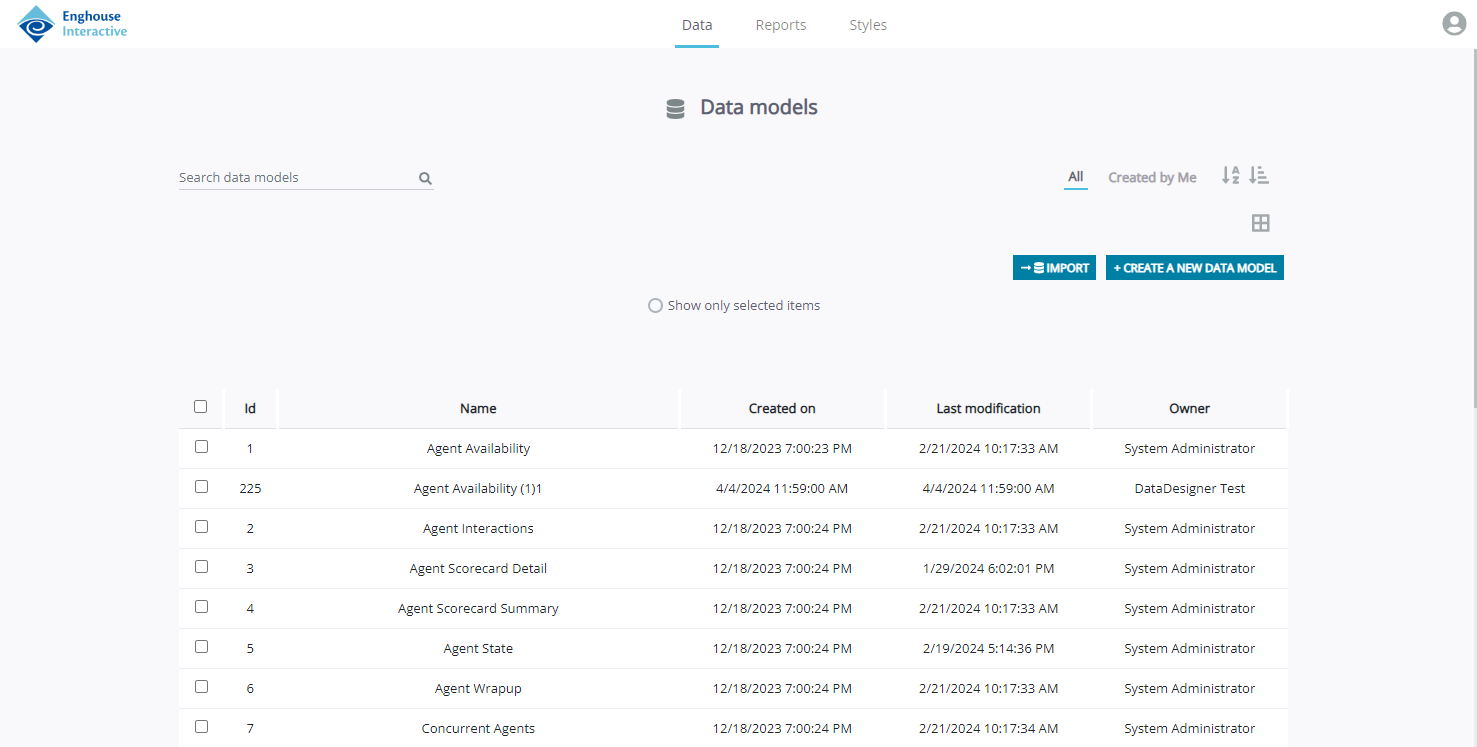Screen dimensions: 1477x747
Task: Click the Enghouse Interactive logo
Action: pyautogui.click(x=71, y=24)
